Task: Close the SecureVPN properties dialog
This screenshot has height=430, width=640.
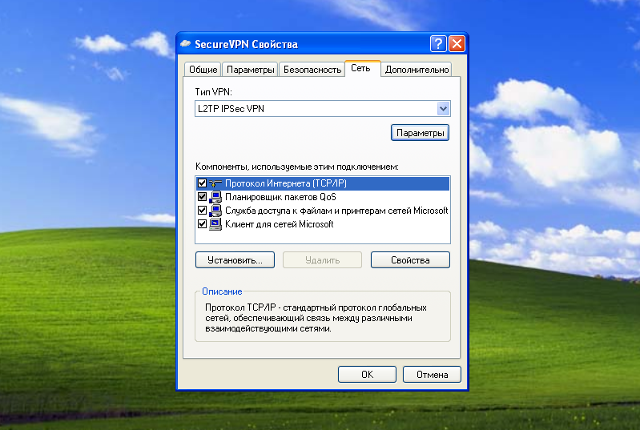Action: tap(457, 44)
